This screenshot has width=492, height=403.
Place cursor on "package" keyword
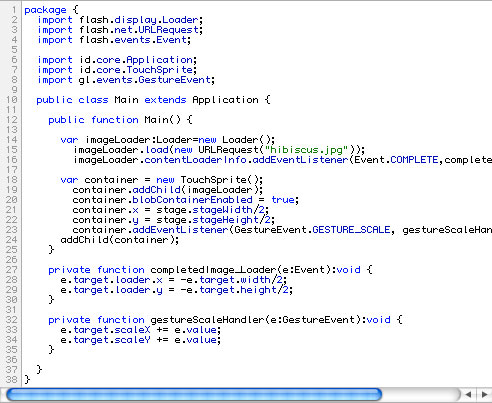(x=45, y=10)
